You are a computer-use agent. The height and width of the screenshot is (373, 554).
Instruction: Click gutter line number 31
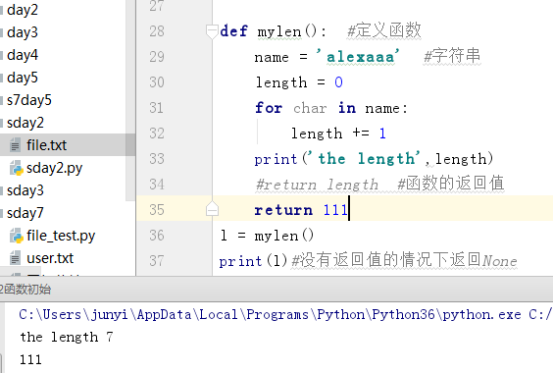(157, 108)
